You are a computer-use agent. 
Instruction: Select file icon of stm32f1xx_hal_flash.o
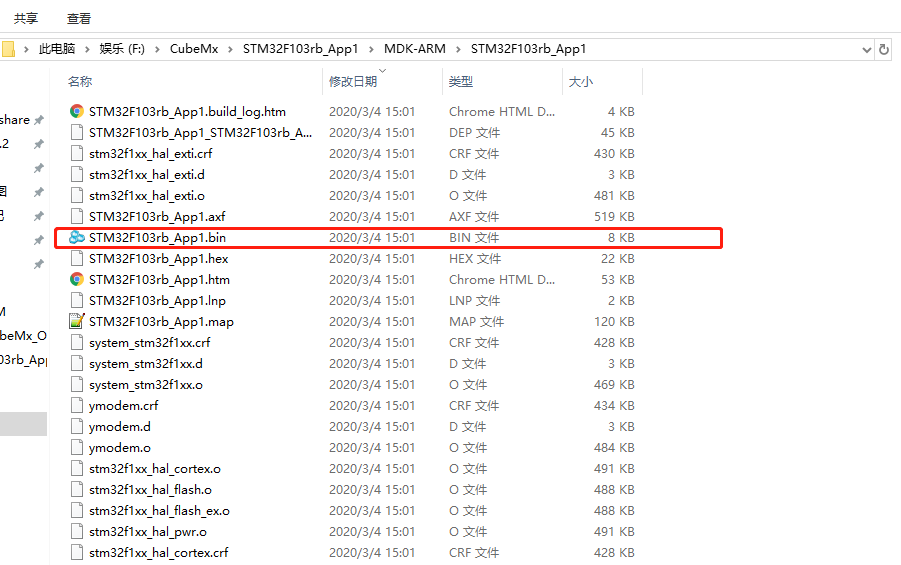76,490
